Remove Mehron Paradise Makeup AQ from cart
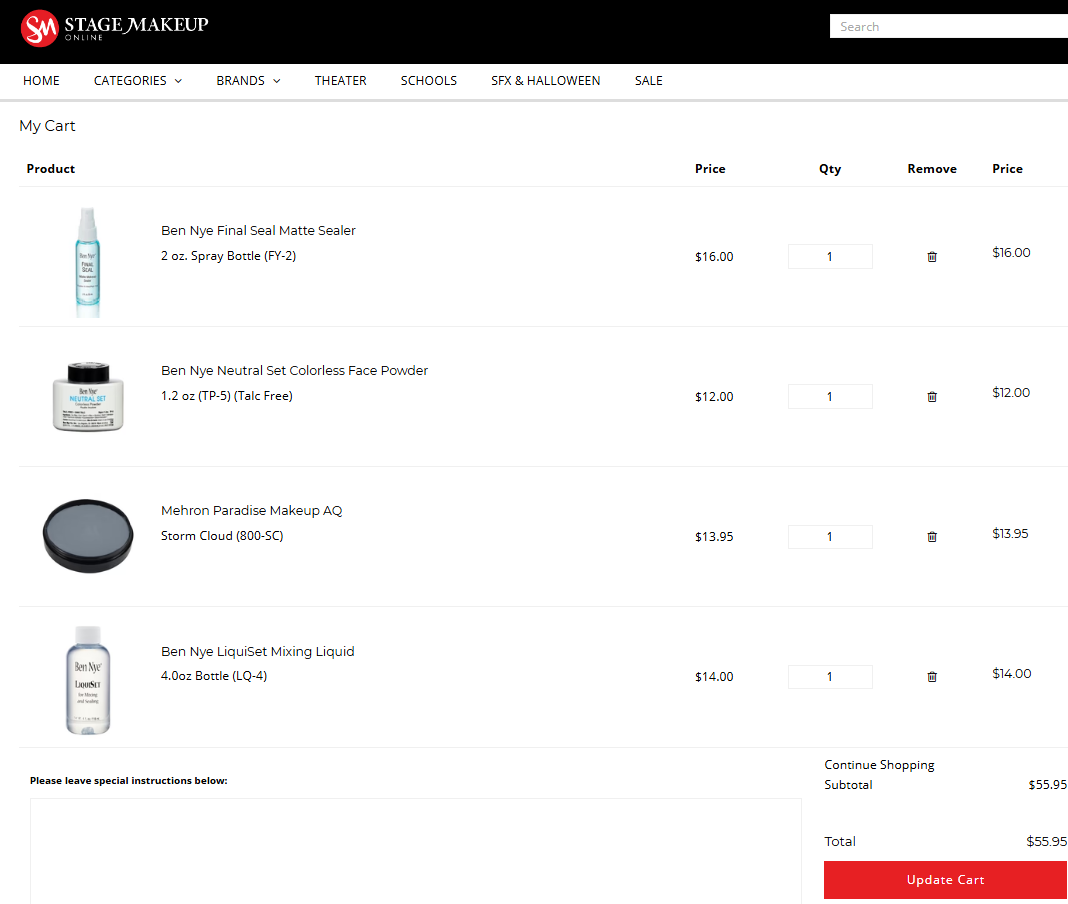The image size is (1068, 904). [932, 537]
